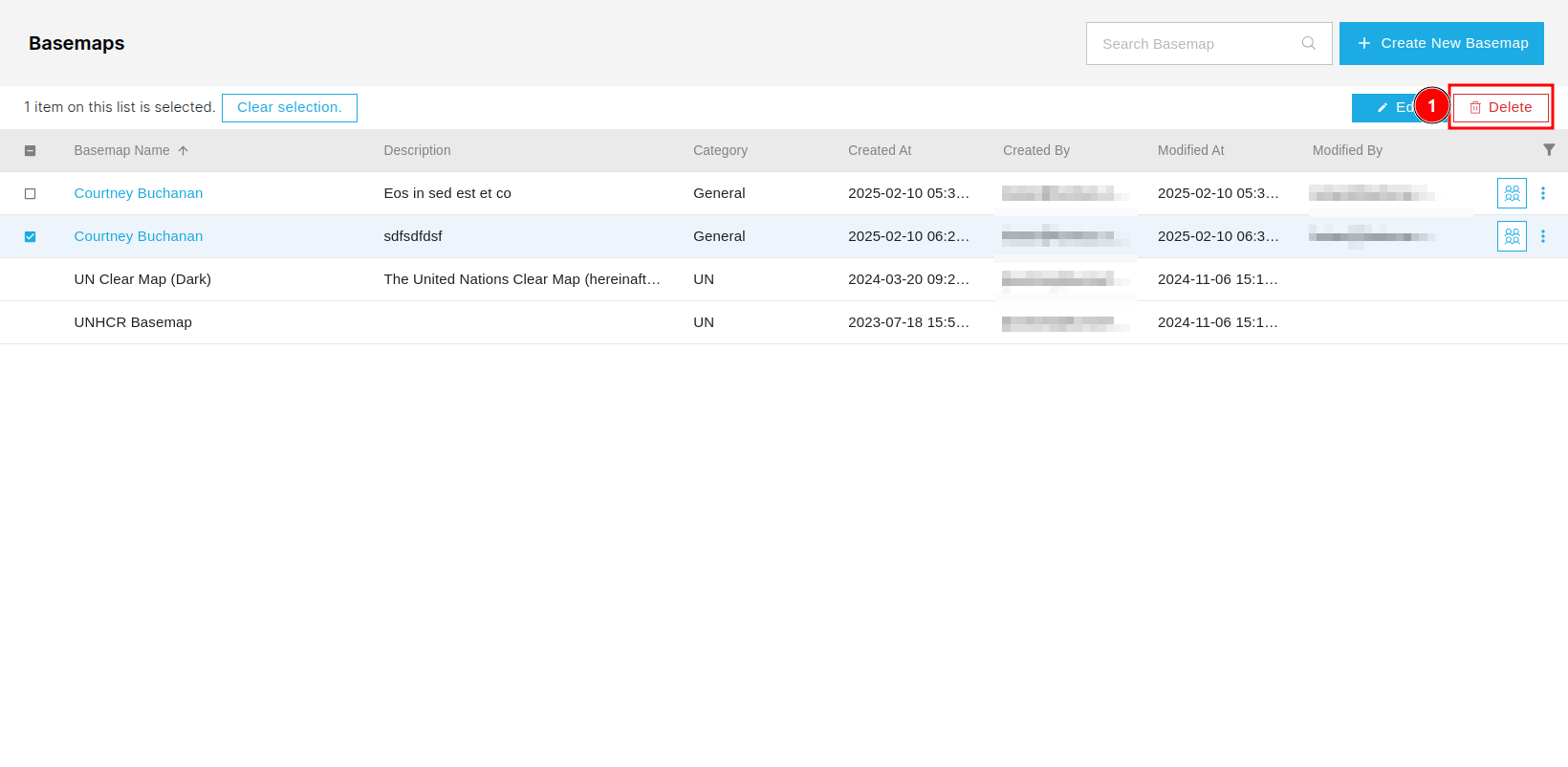
Task: Click the Basemap Name sort arrow
Action: pyautogui.click(x=183, y=151)
